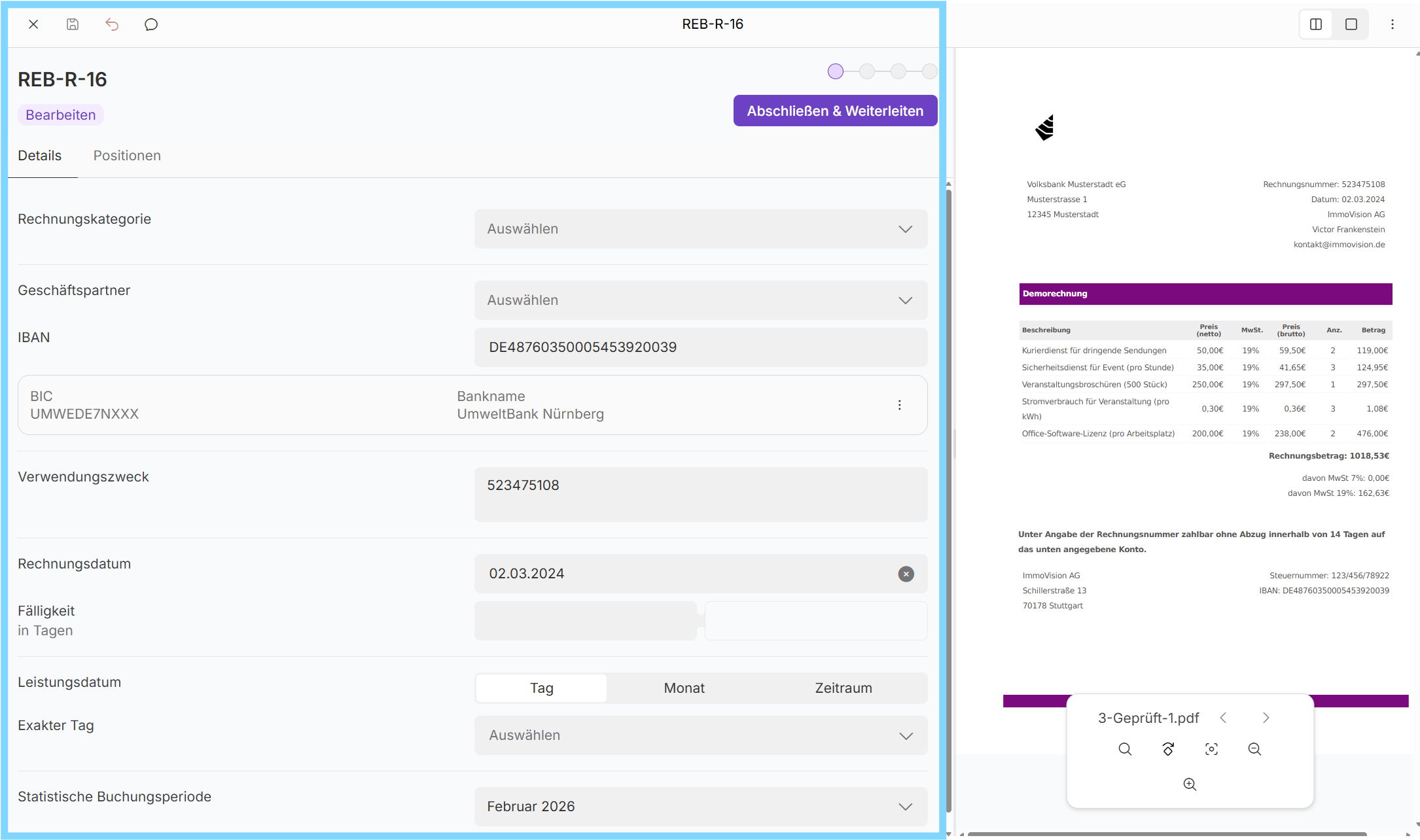This screenshot has width=1420, height=840.
Task: Clear the Rechnungsdatum field
Action: pos(906,574)
